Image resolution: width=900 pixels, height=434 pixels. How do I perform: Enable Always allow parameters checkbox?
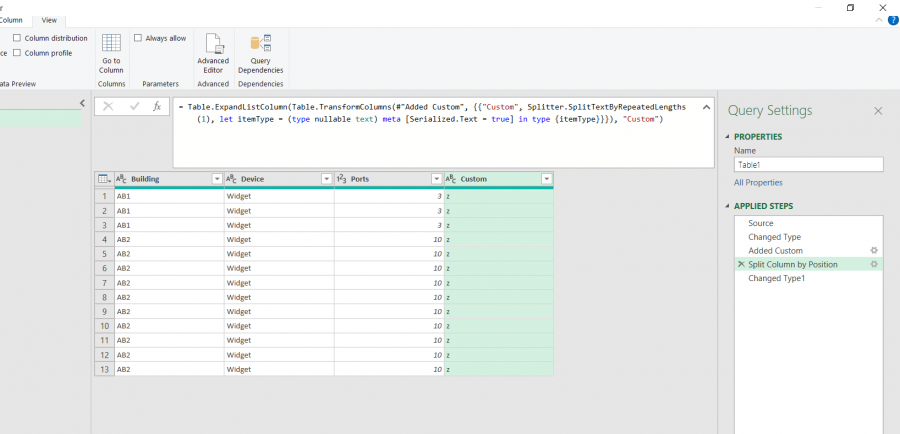(x=138, y=38)
